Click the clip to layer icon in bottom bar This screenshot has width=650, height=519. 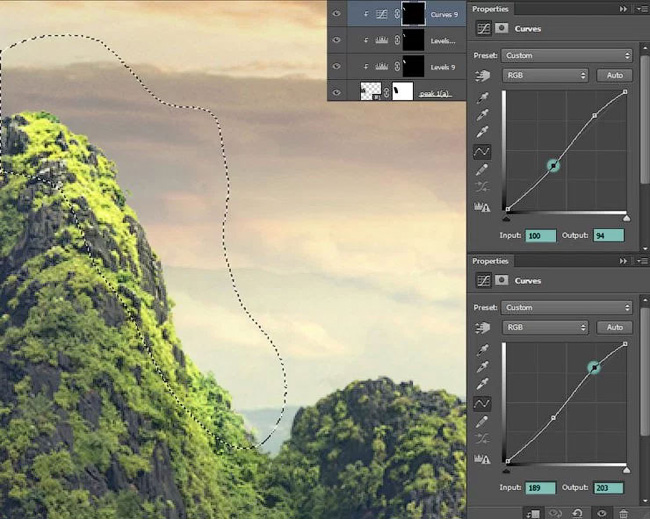pyautogui.click(x=533, y=513)
